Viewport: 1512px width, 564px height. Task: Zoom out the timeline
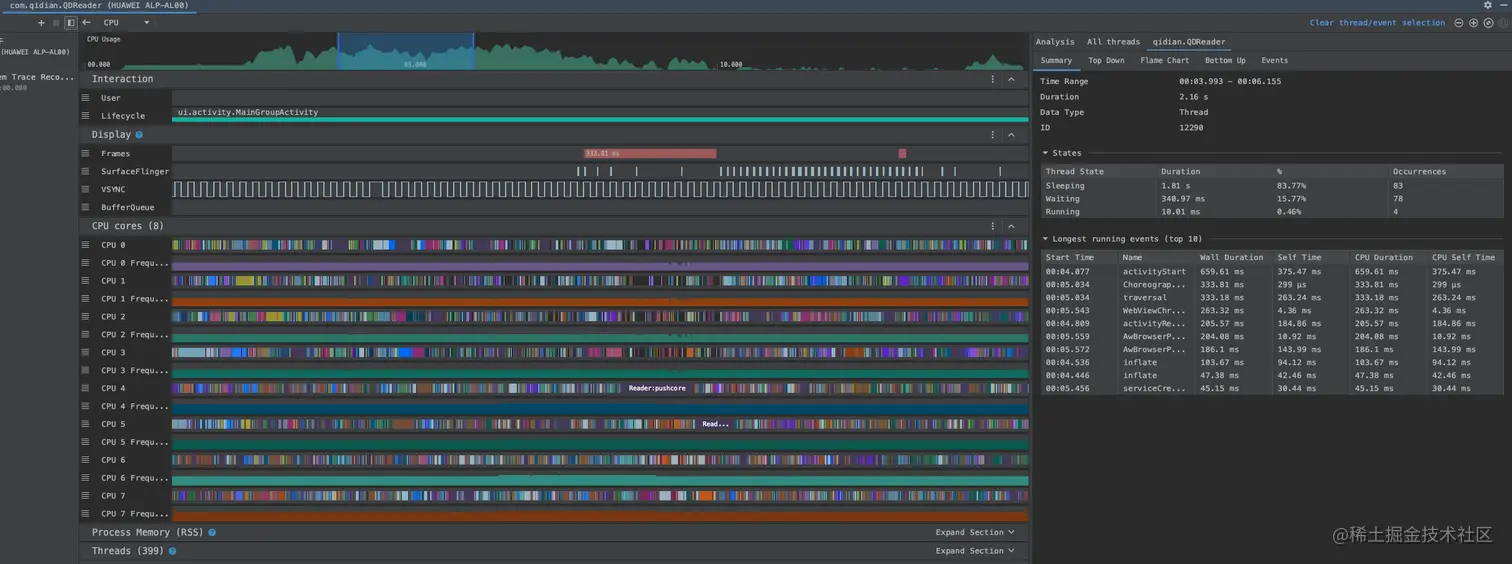(x=1459, y=22)
